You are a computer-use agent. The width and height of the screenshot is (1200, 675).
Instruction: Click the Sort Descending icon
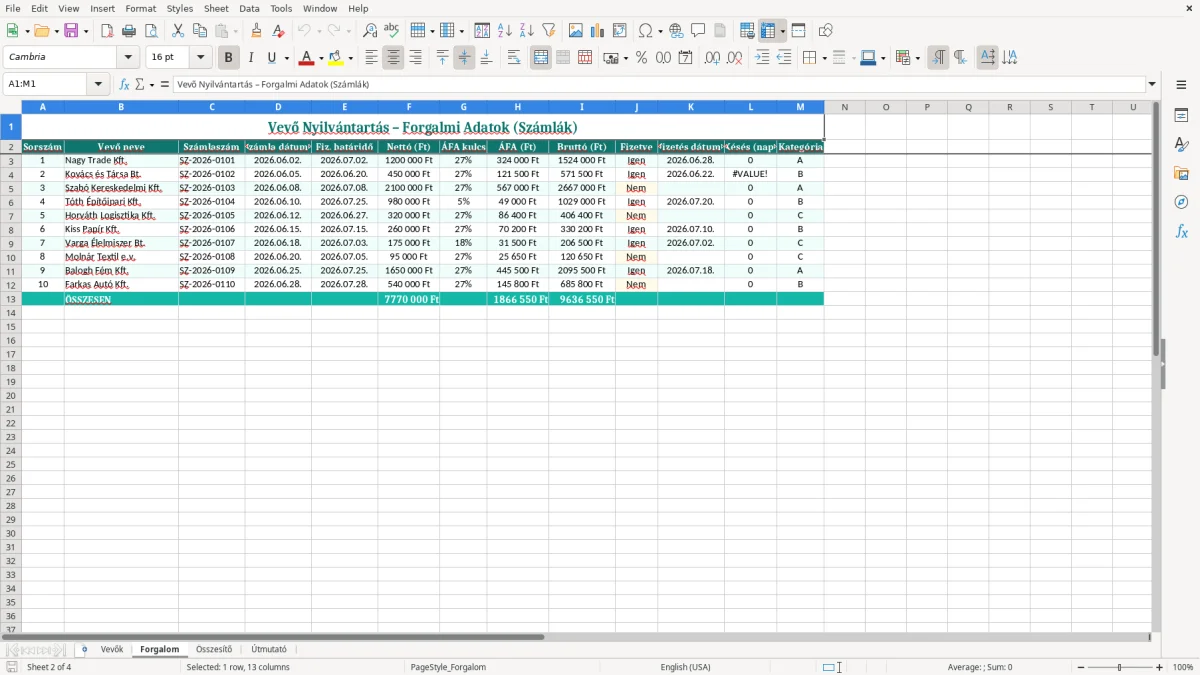point(526,31)
